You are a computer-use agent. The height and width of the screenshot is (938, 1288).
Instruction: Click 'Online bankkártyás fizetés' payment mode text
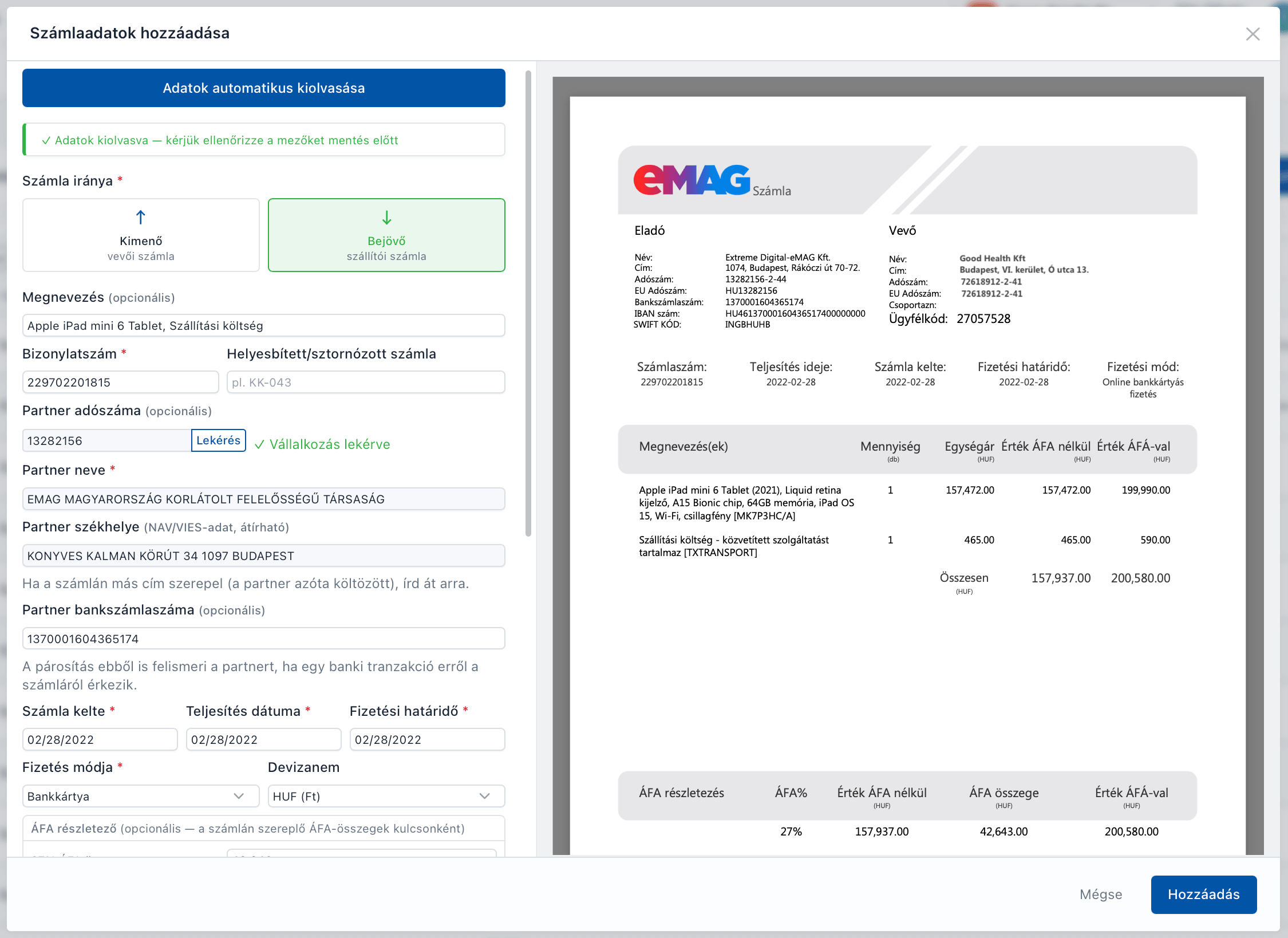point(1143,388)
